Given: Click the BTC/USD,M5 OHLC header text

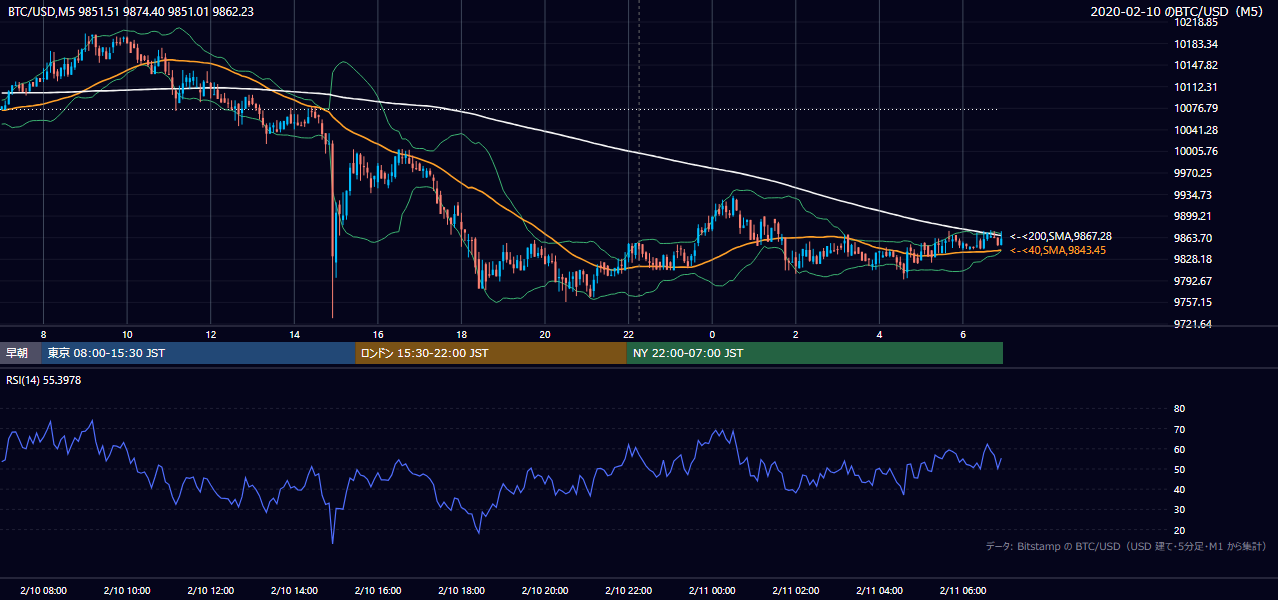Looking at the screenshot, I should pos(130,11).
